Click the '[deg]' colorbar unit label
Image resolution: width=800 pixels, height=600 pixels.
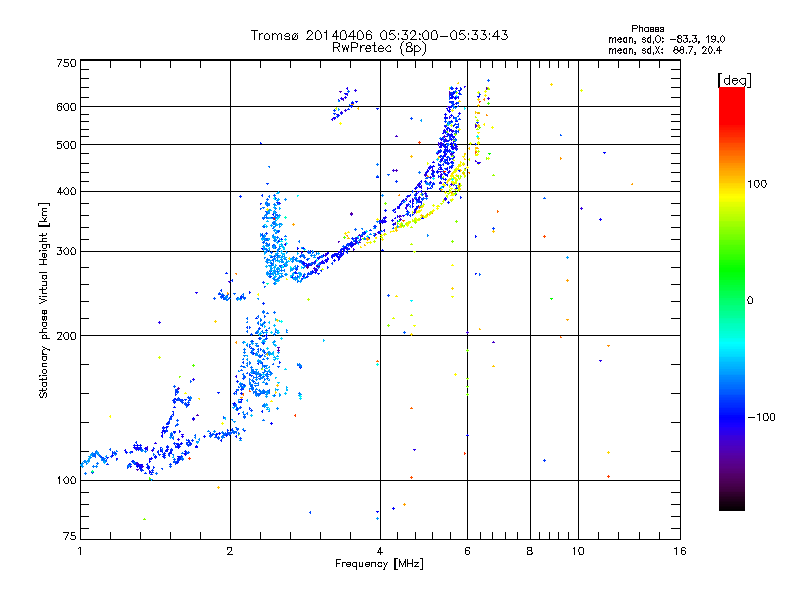click(x=734, y=80)
